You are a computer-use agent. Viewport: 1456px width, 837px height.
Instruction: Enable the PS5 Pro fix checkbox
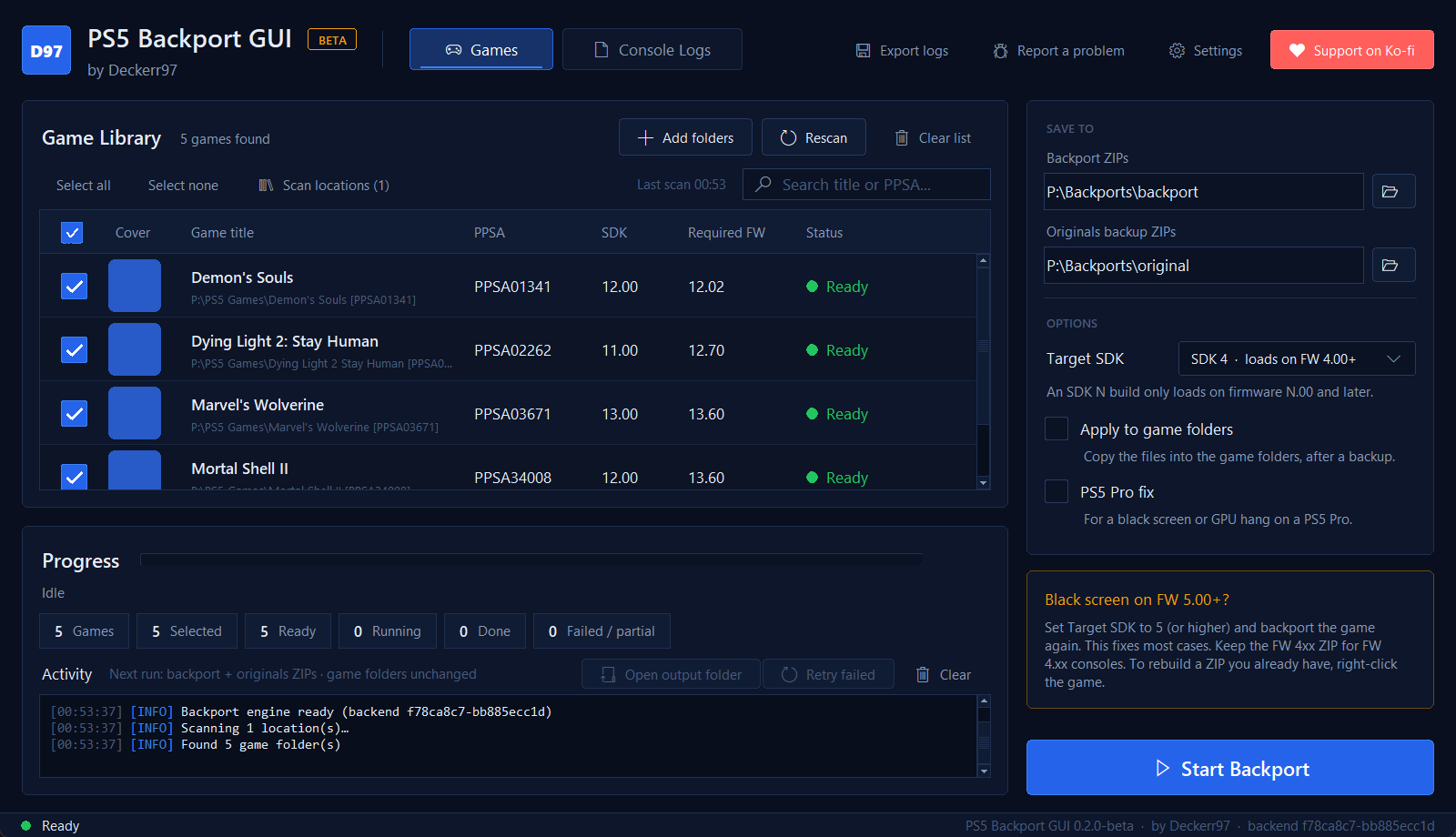click(x=1057, y=491)
